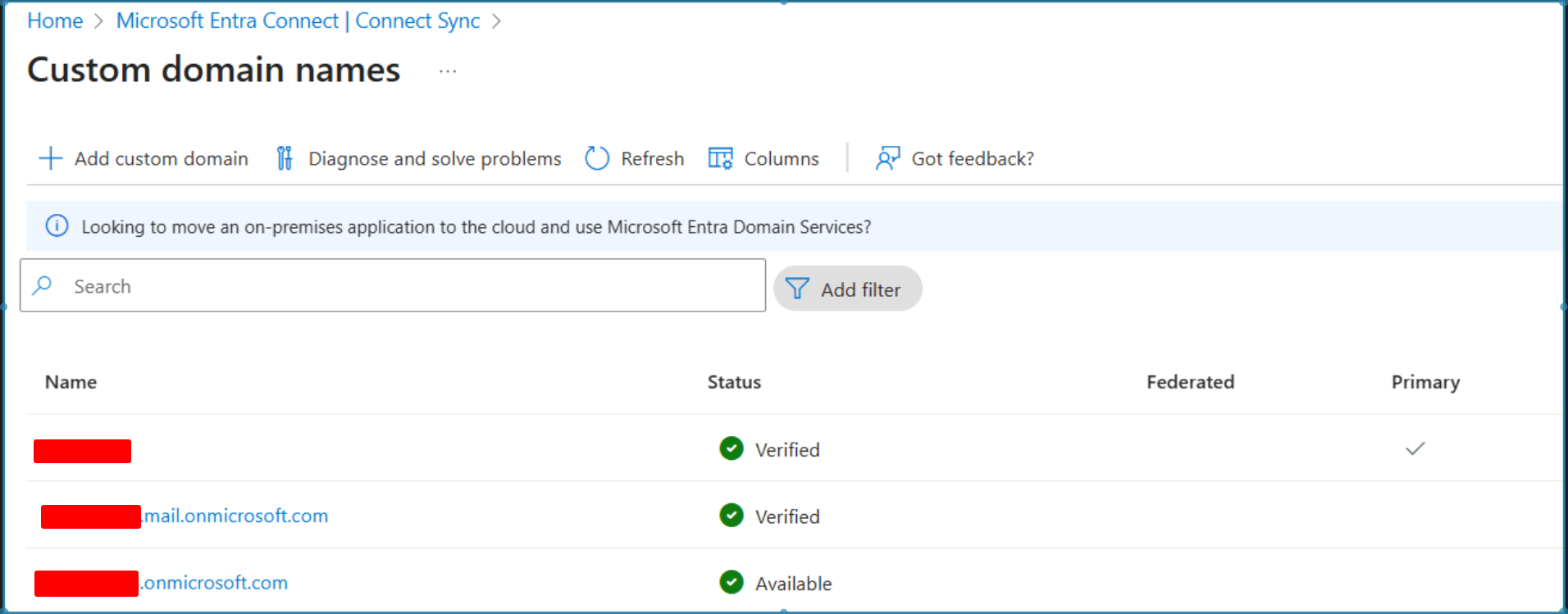Screen dimensions: 1568x614
Task: Open the ellipsis menu beside Custom domain names
Action: tap(448, 71)
